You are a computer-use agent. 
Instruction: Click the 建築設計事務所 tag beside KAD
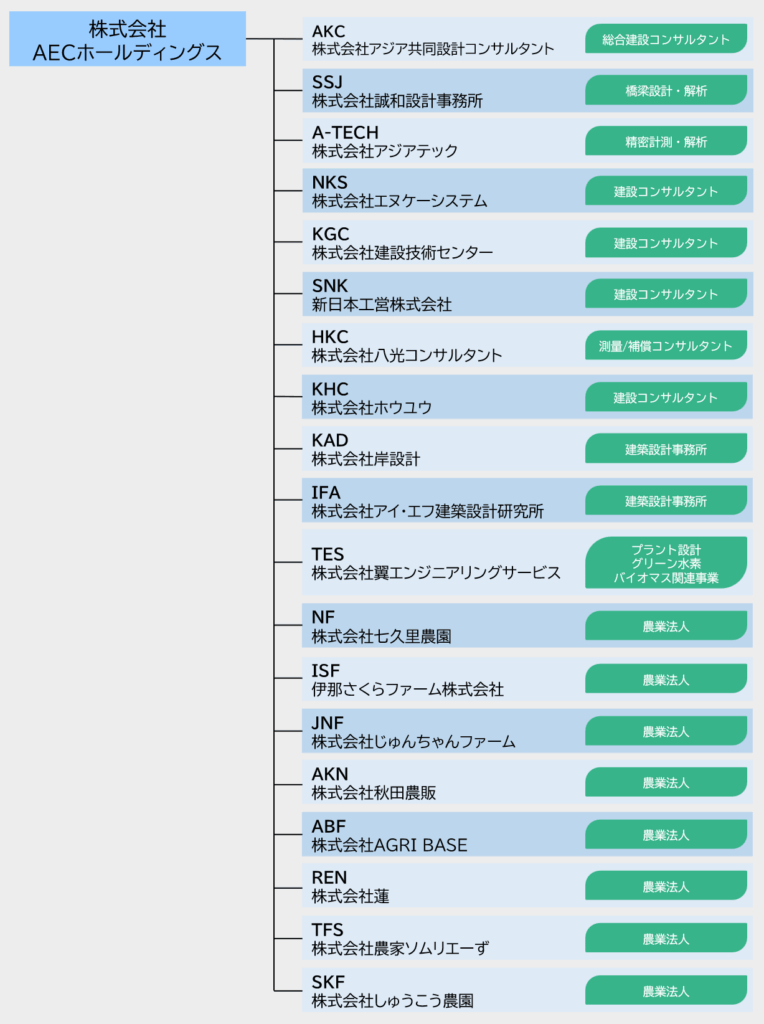click(666, 450)
